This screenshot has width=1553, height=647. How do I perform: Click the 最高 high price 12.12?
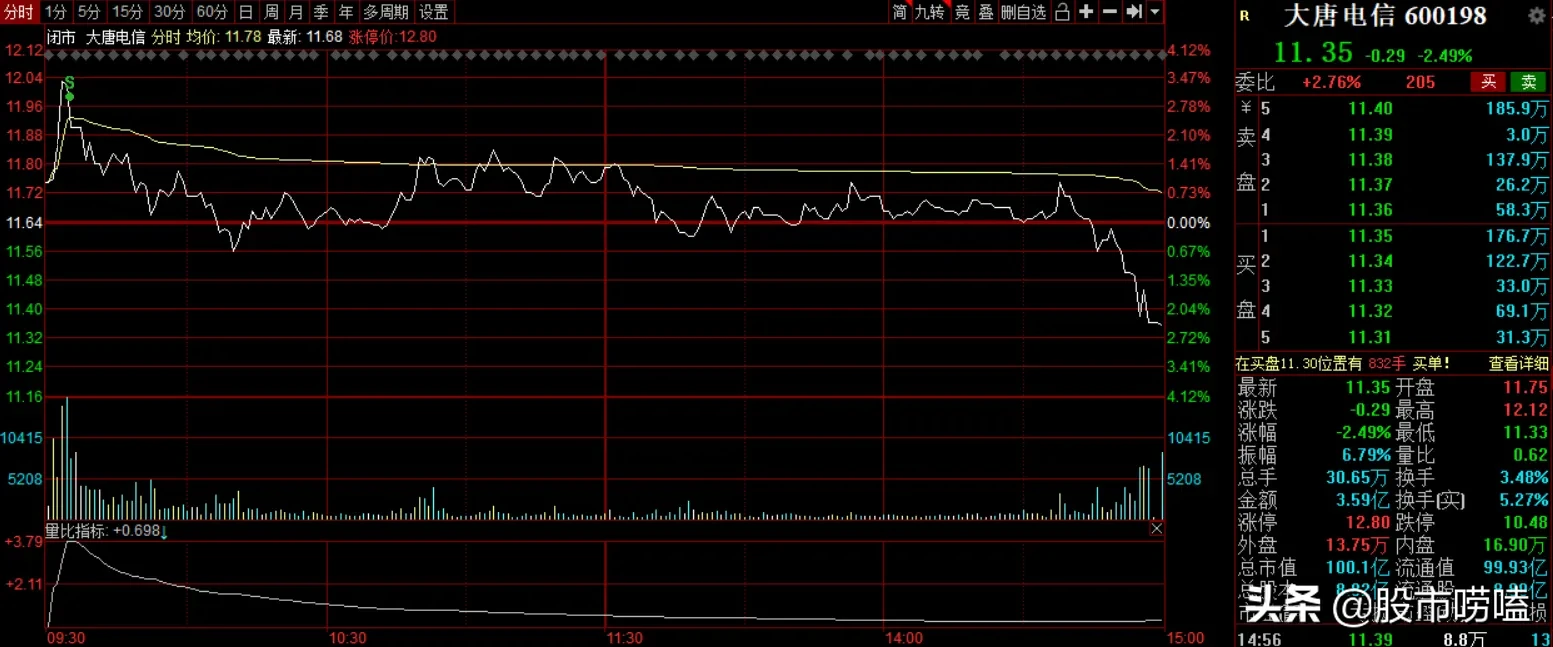pos(1525,410)
